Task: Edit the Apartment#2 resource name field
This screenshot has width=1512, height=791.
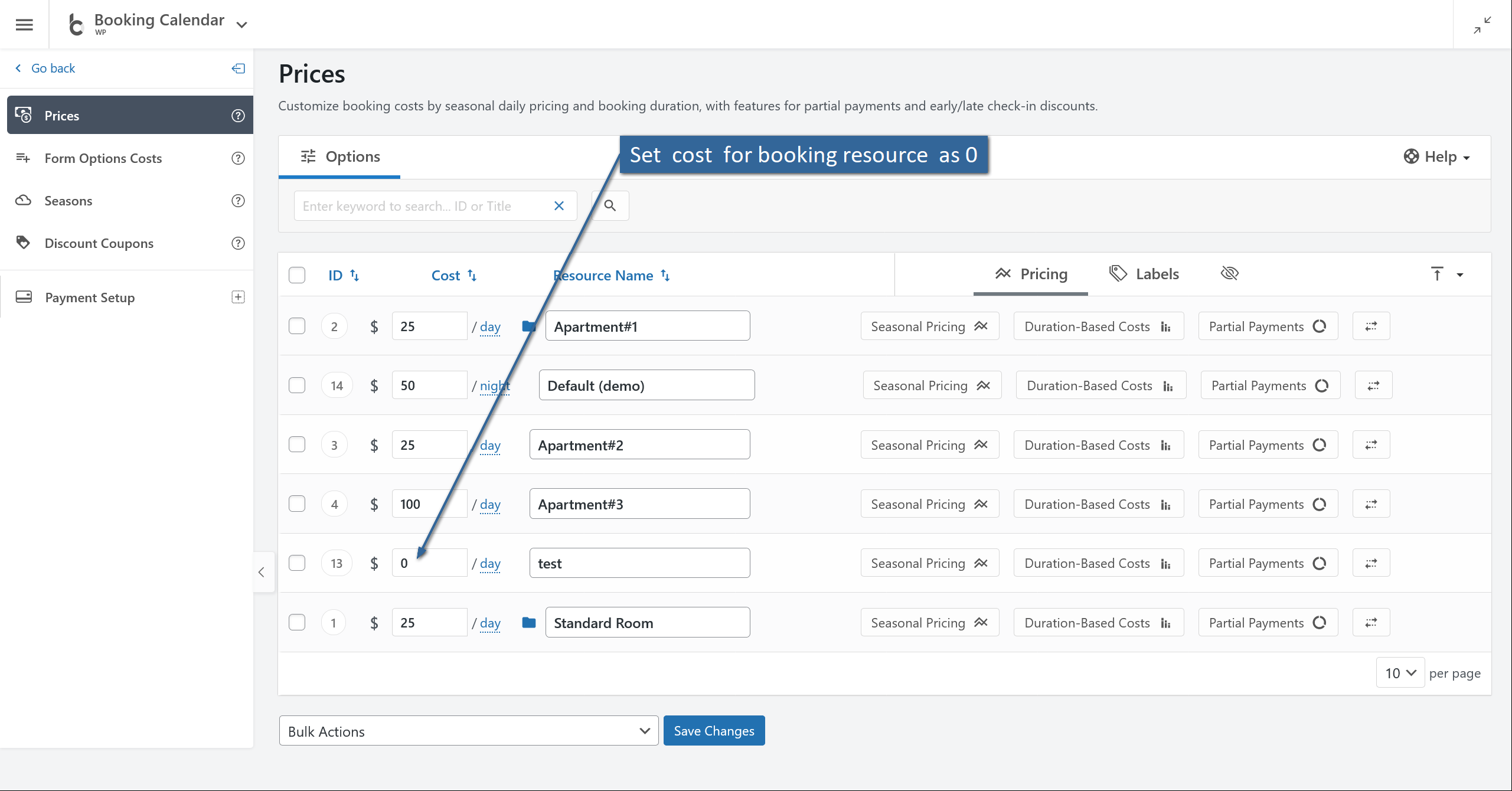Action: pyautogui.click(x=639, y=445)
